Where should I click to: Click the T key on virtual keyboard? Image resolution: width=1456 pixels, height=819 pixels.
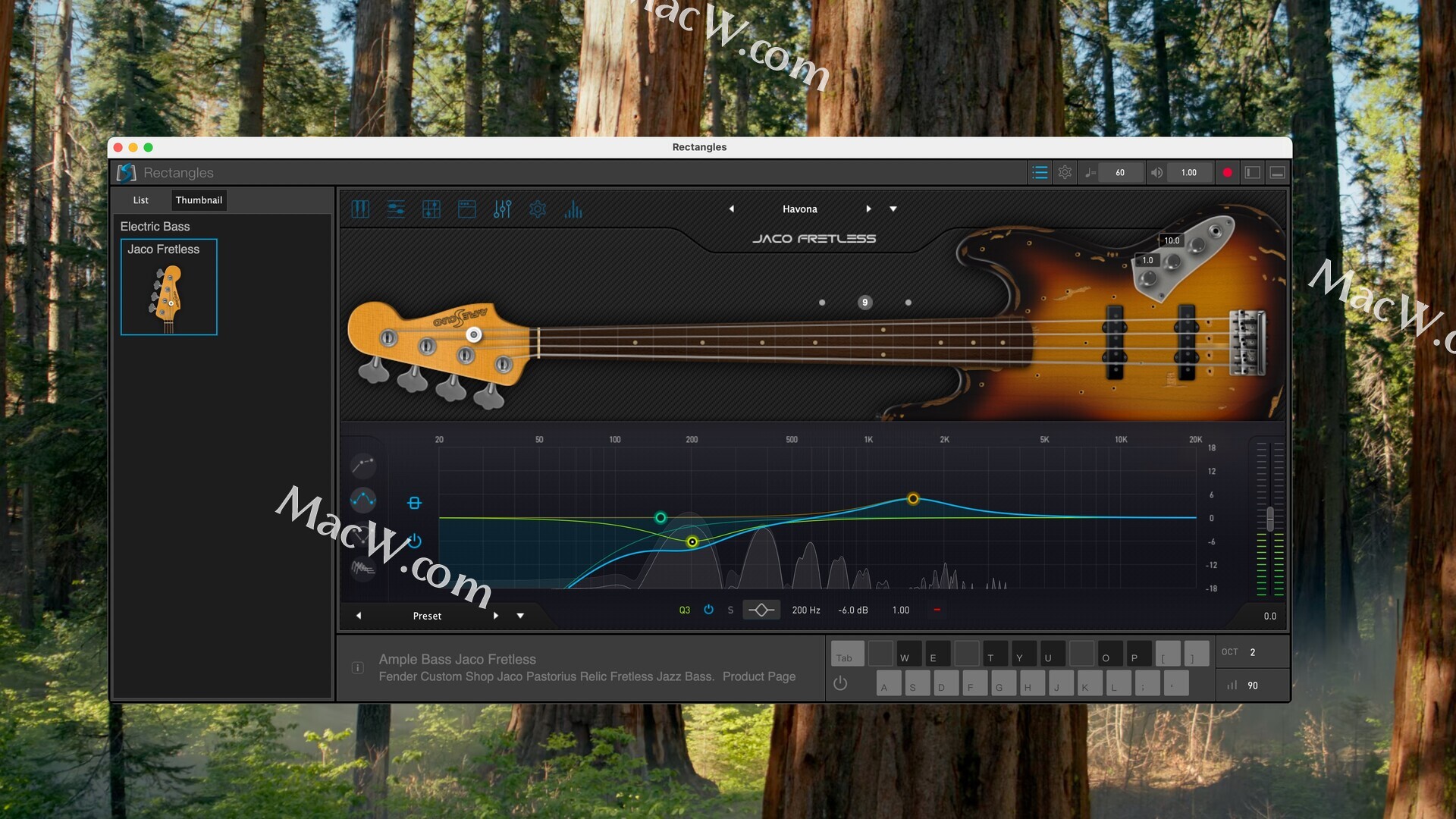995,654
